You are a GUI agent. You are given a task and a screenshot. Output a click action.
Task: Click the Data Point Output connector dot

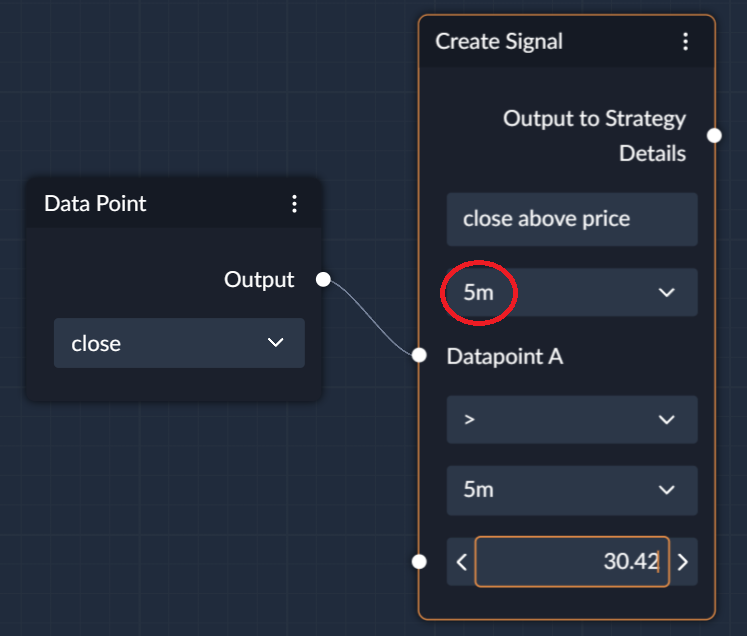(x=323, y=279)
